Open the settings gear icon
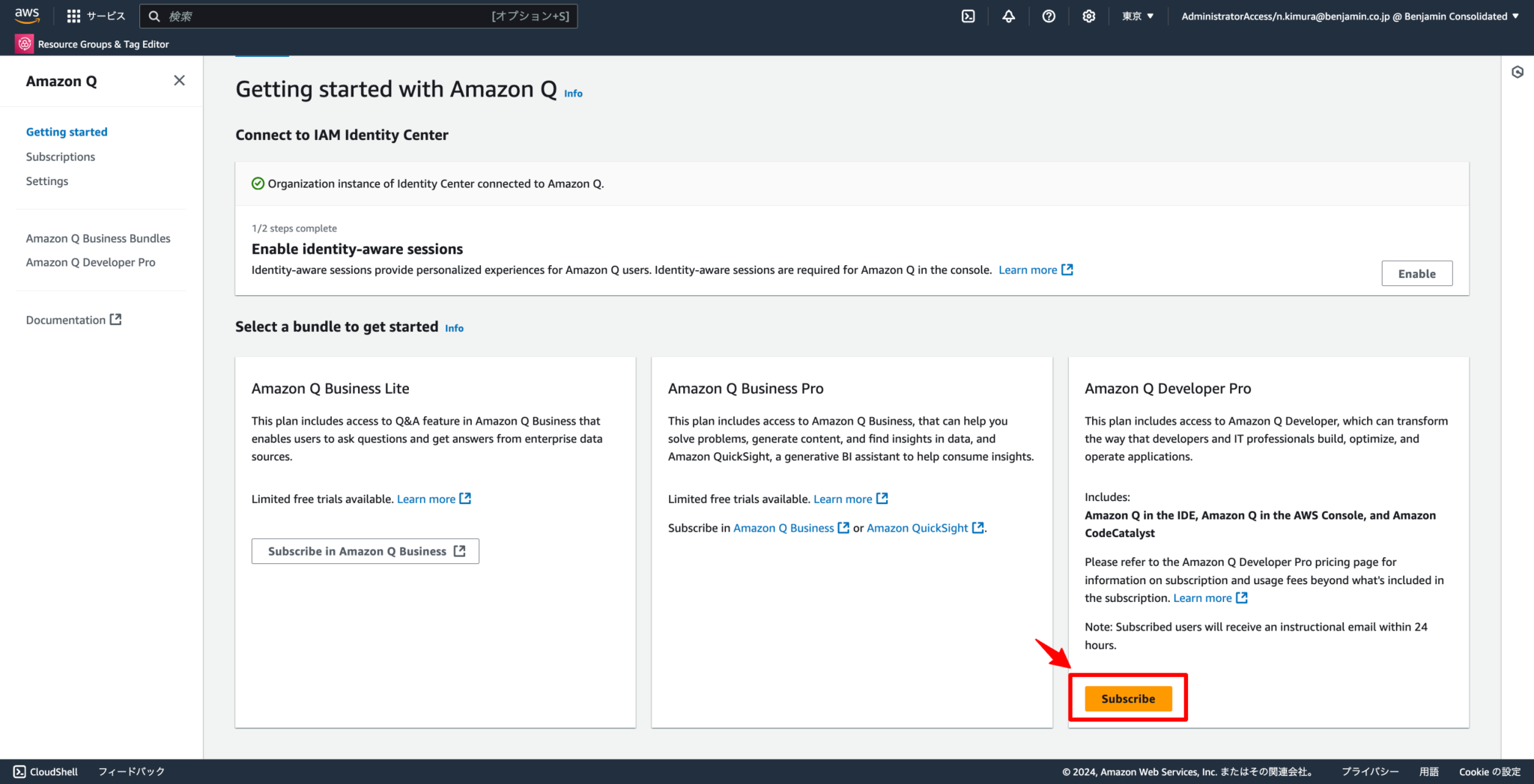Image resolution: width=1534 pixels, height=784 pixels. click(1088, 16)
